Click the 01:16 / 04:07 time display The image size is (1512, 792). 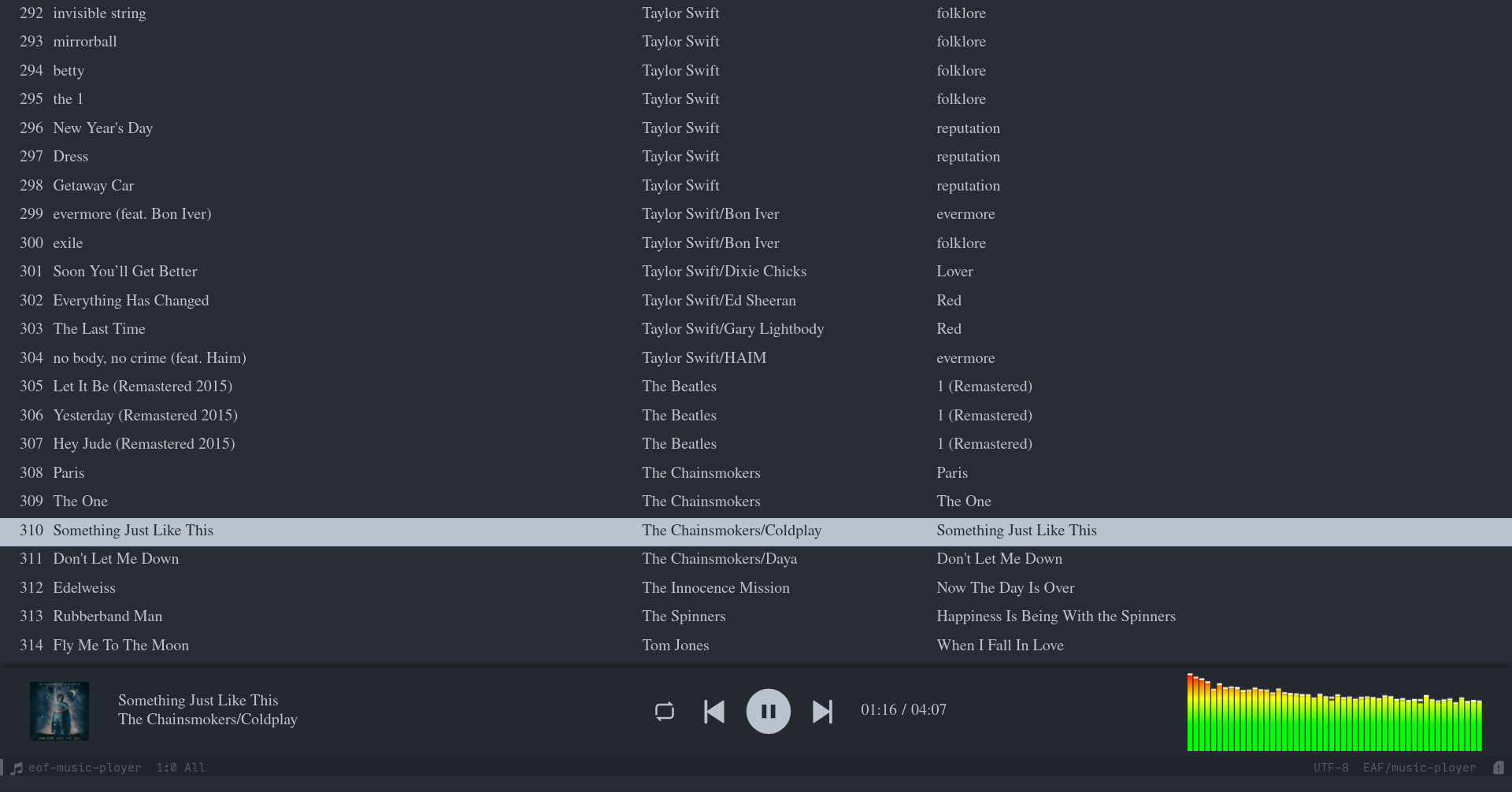[x=903, y=710]
